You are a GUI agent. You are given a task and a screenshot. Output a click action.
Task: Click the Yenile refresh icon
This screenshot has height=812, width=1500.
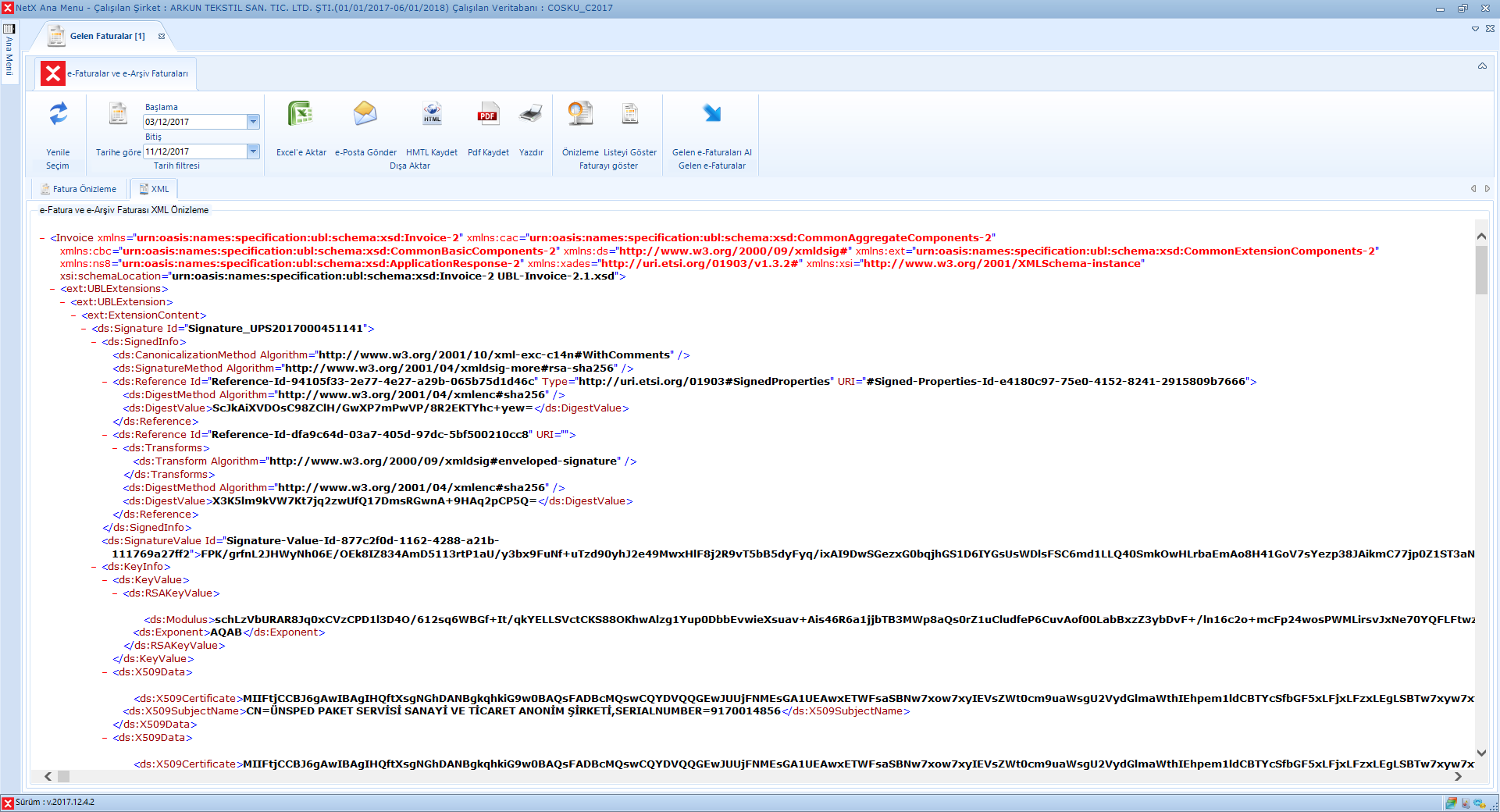pos(58,115)
